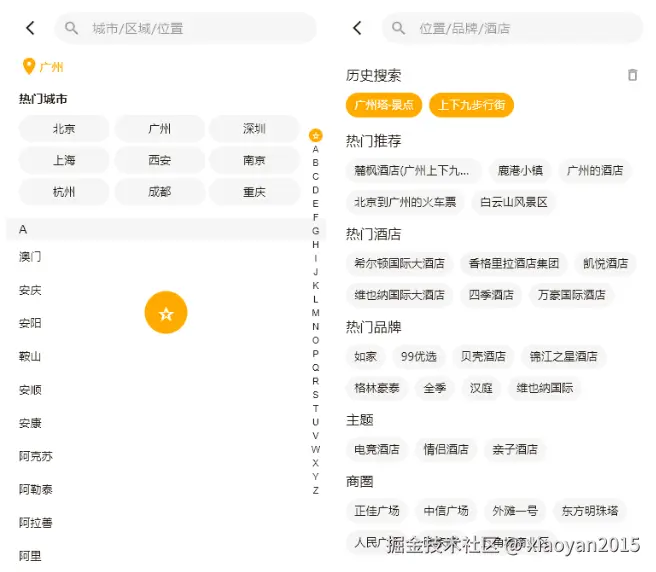The image size is (656, 572).
Task: Select hotel 维也纳国际大酒店
Action: [x=399, y=295]
